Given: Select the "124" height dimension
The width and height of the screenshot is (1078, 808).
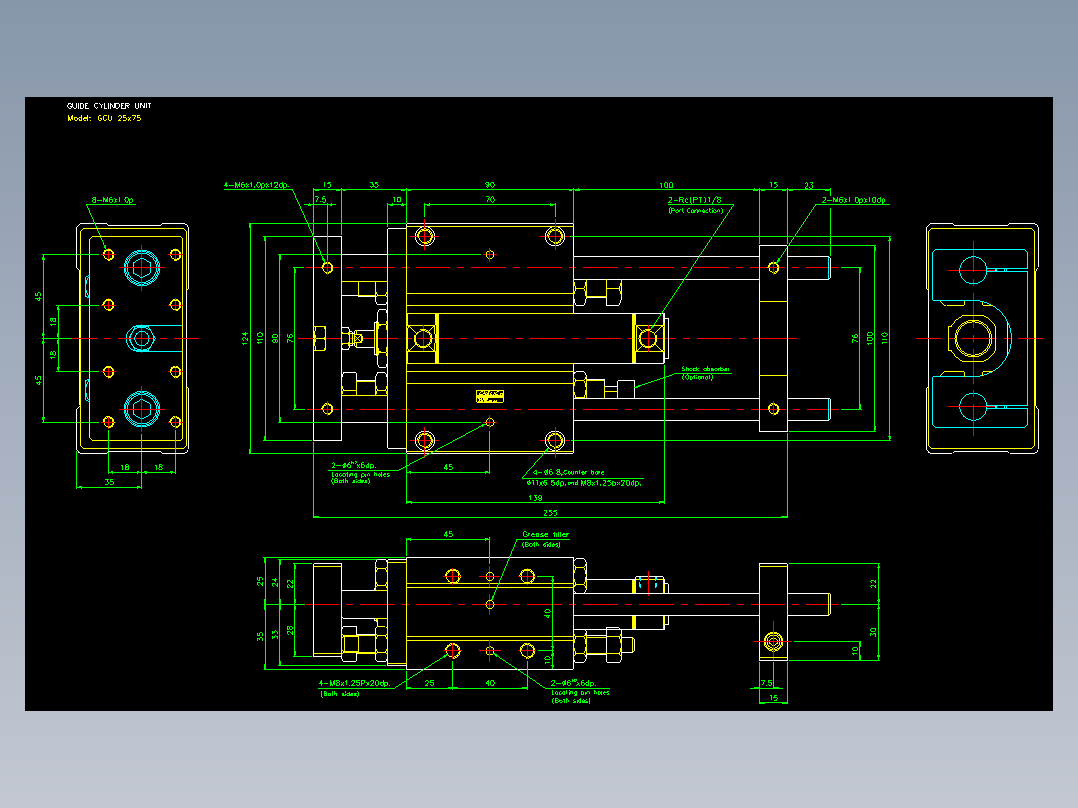Looking at the screenshot, I should pos(245,338).
